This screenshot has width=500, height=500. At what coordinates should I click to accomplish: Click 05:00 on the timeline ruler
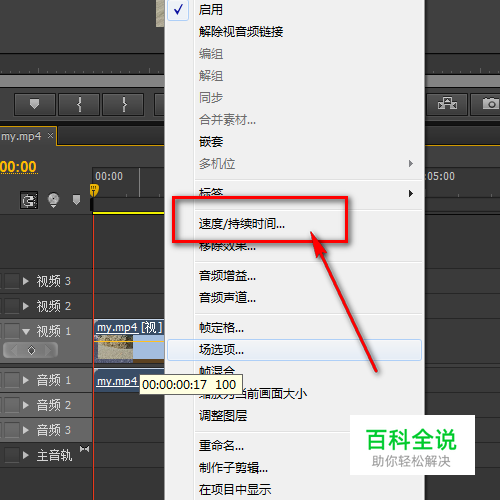440,176
